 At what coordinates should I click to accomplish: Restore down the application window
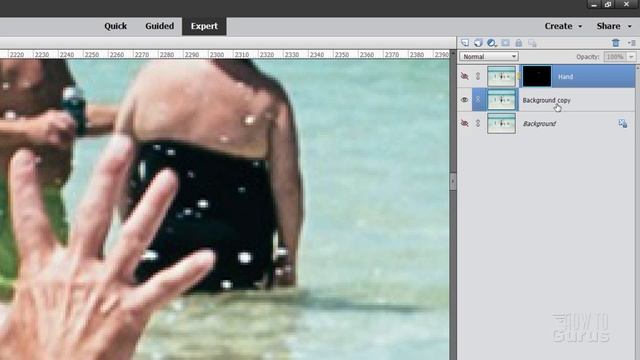click(608, 4)
